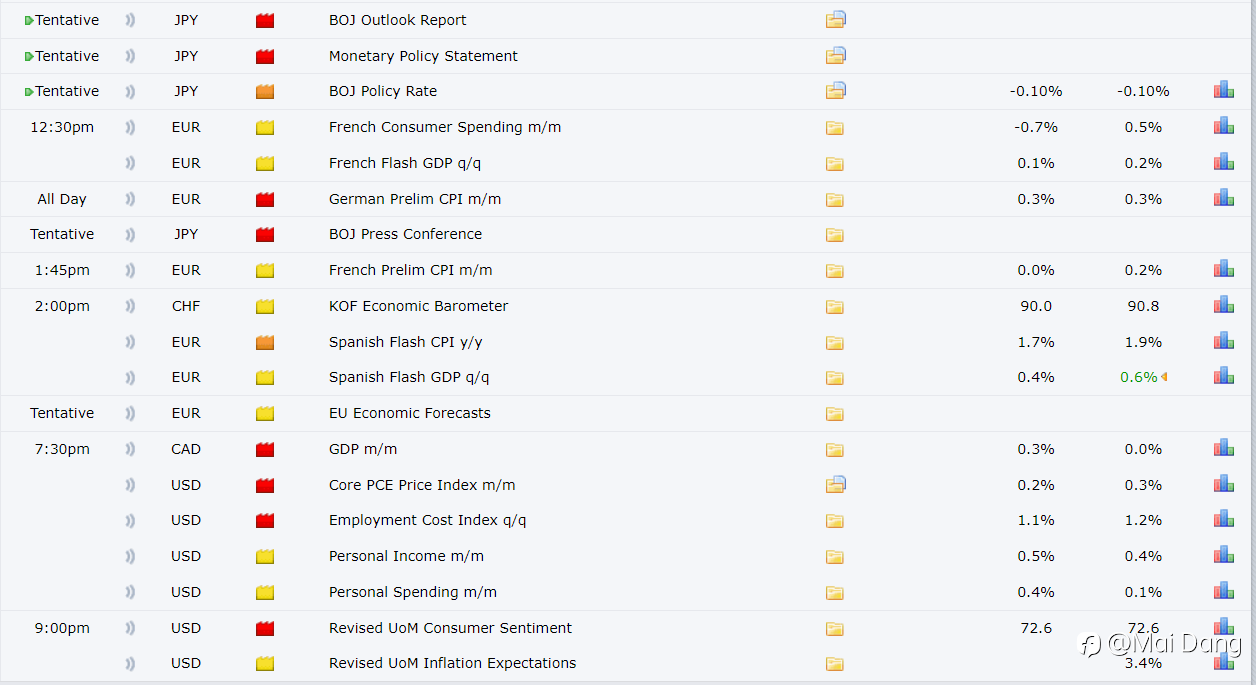Toggle alert sound for CAD GDP m/m
The image size is (1256, 685).
pyautogui.click(x=130, y=449)
